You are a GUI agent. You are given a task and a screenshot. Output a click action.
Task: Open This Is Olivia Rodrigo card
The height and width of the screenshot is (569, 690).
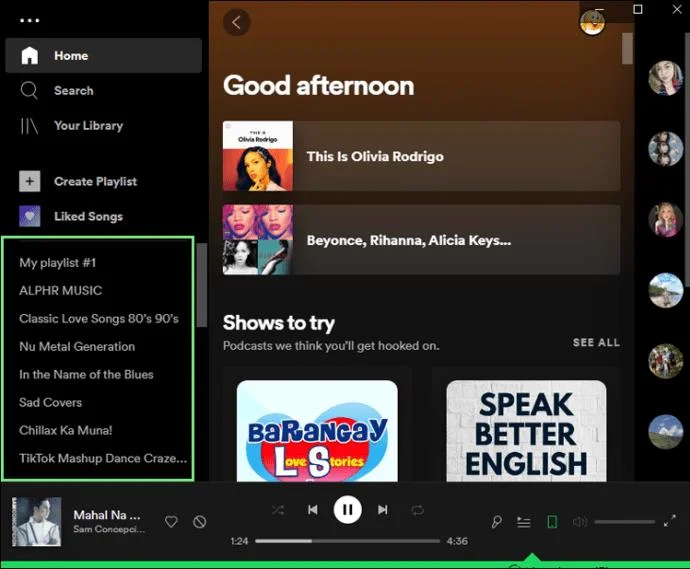click(x=422, y=156)
